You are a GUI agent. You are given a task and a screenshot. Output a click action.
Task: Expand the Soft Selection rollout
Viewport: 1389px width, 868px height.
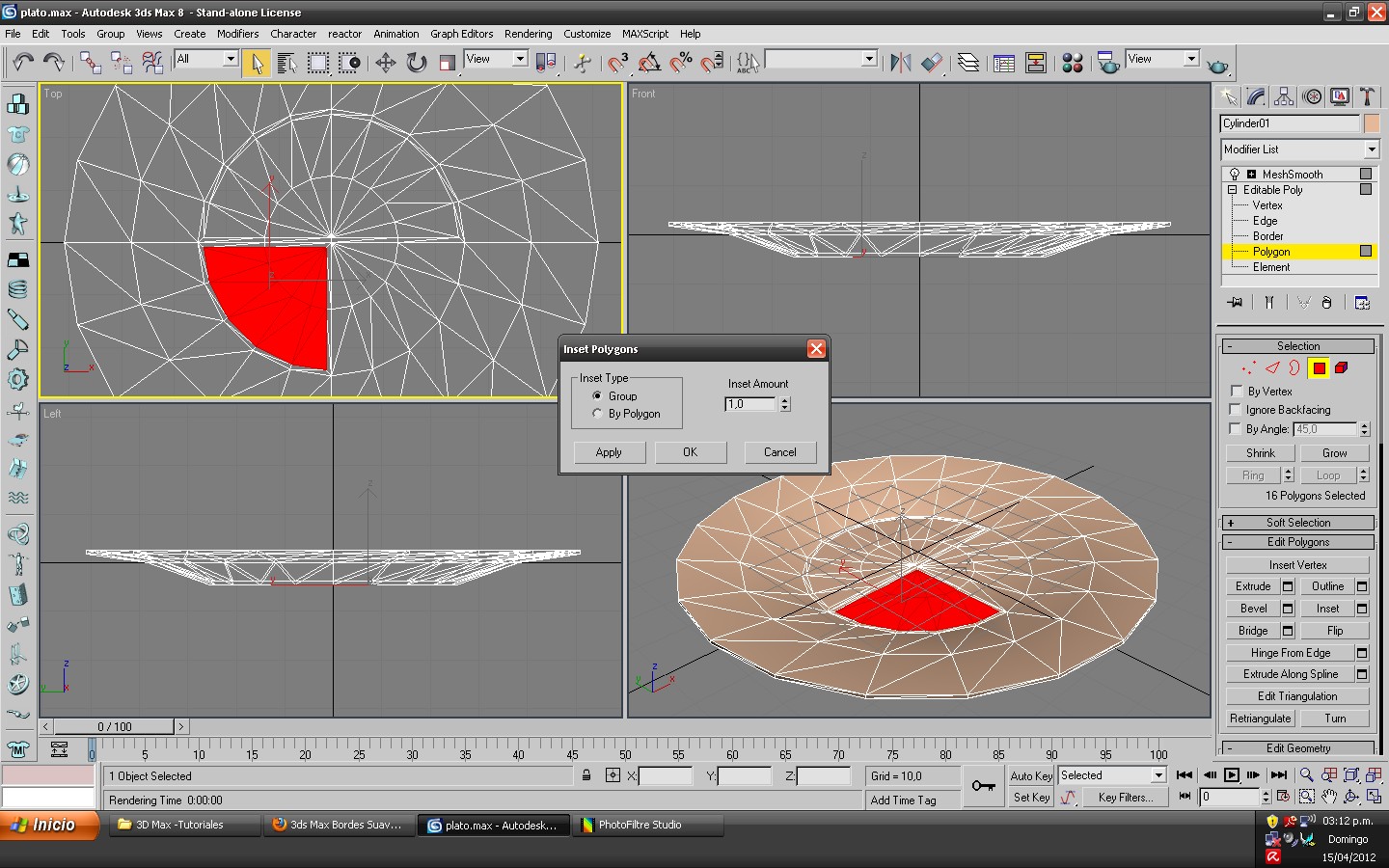1298,523
